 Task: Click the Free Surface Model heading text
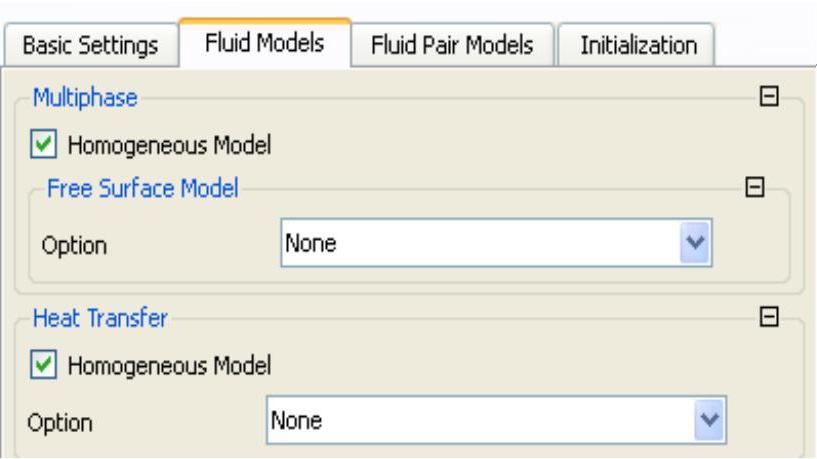(x=143, y=188)
